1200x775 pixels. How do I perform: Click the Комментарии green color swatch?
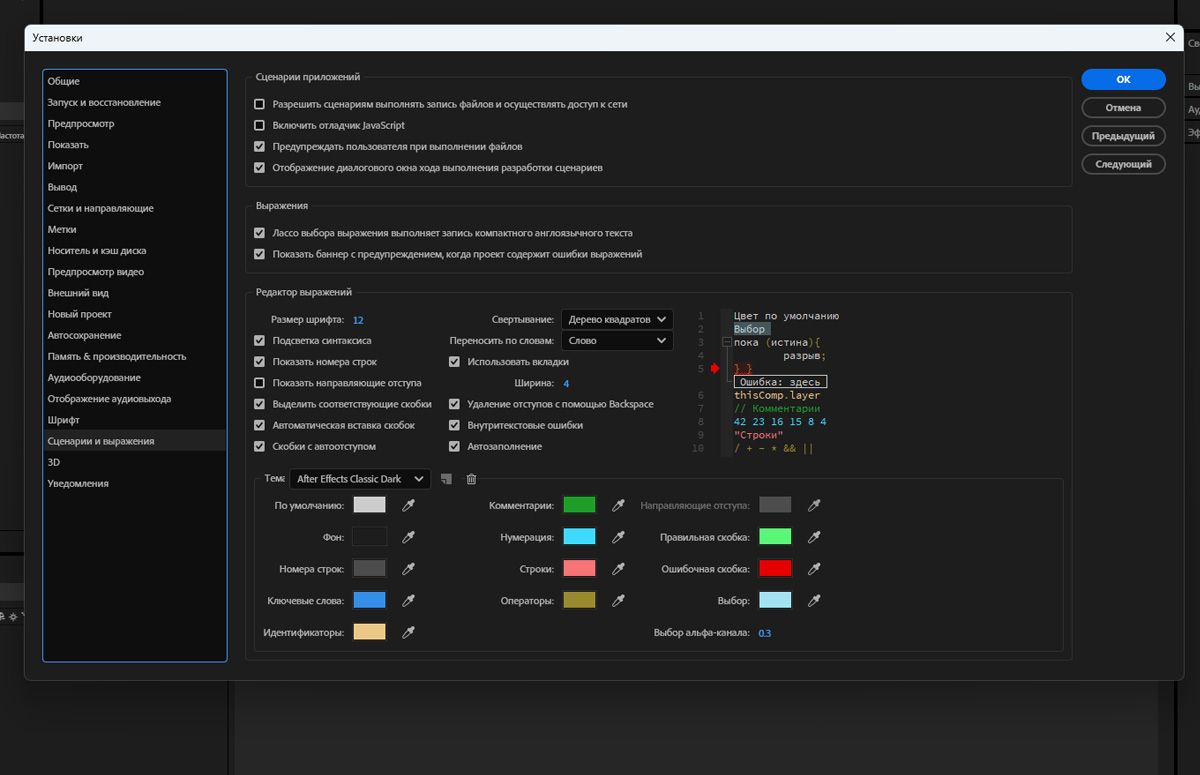coord(579,506)
